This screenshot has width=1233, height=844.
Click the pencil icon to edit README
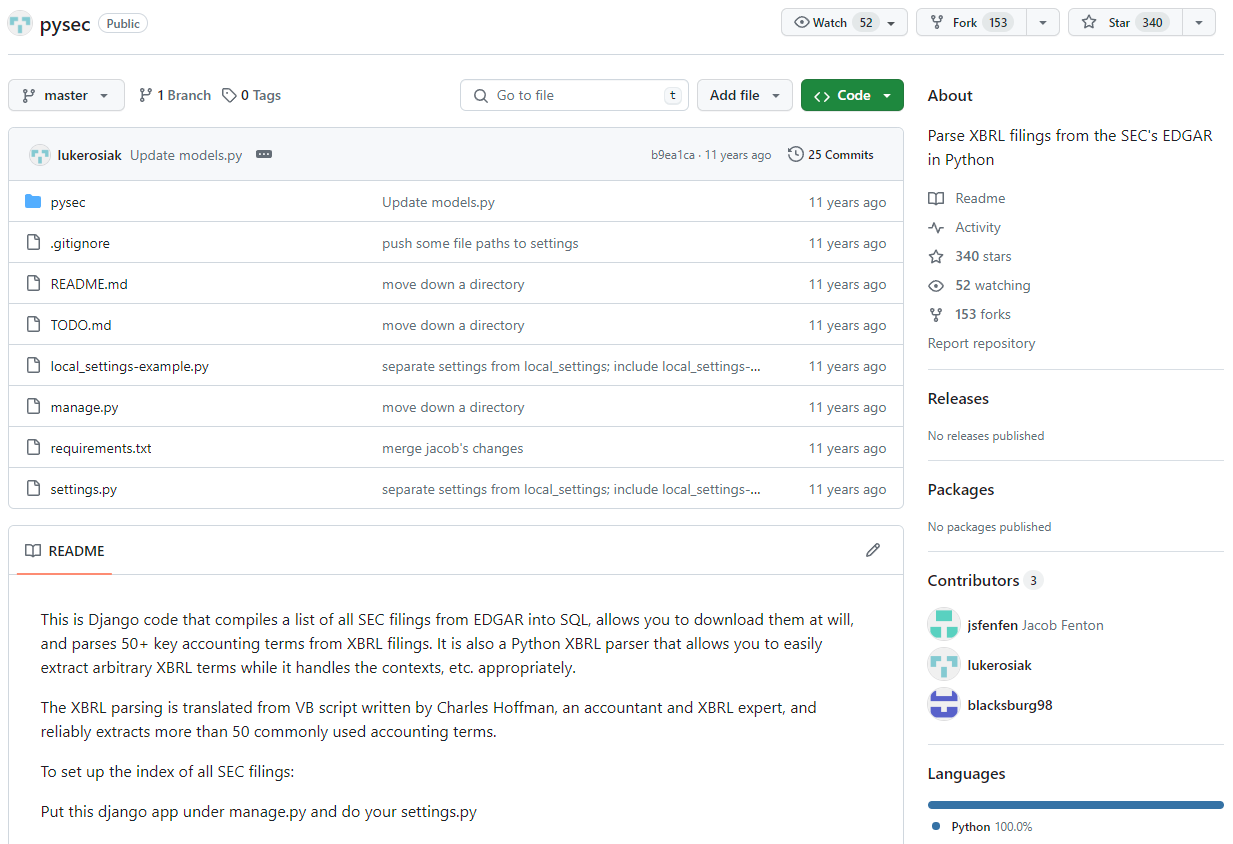click(x=873, y=550)
